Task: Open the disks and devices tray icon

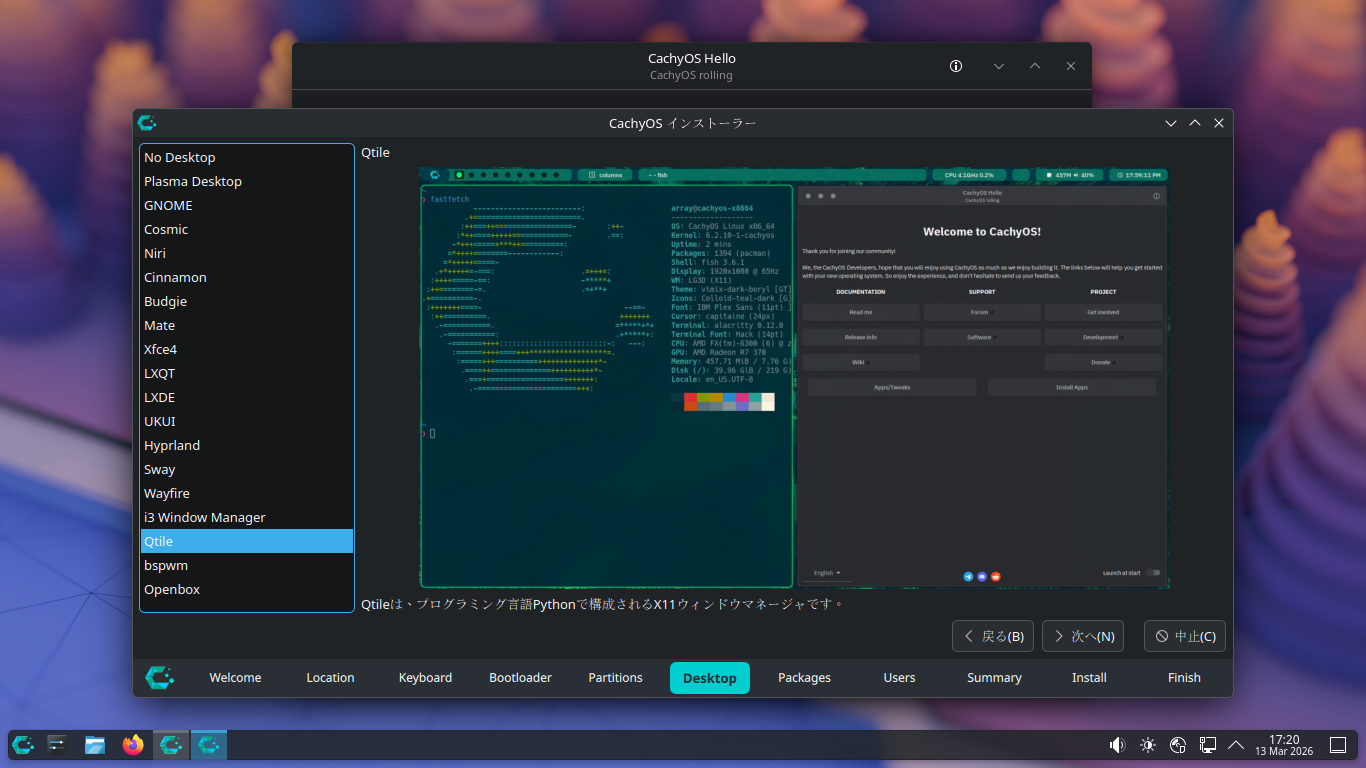Action: (x=1178, y=744)
